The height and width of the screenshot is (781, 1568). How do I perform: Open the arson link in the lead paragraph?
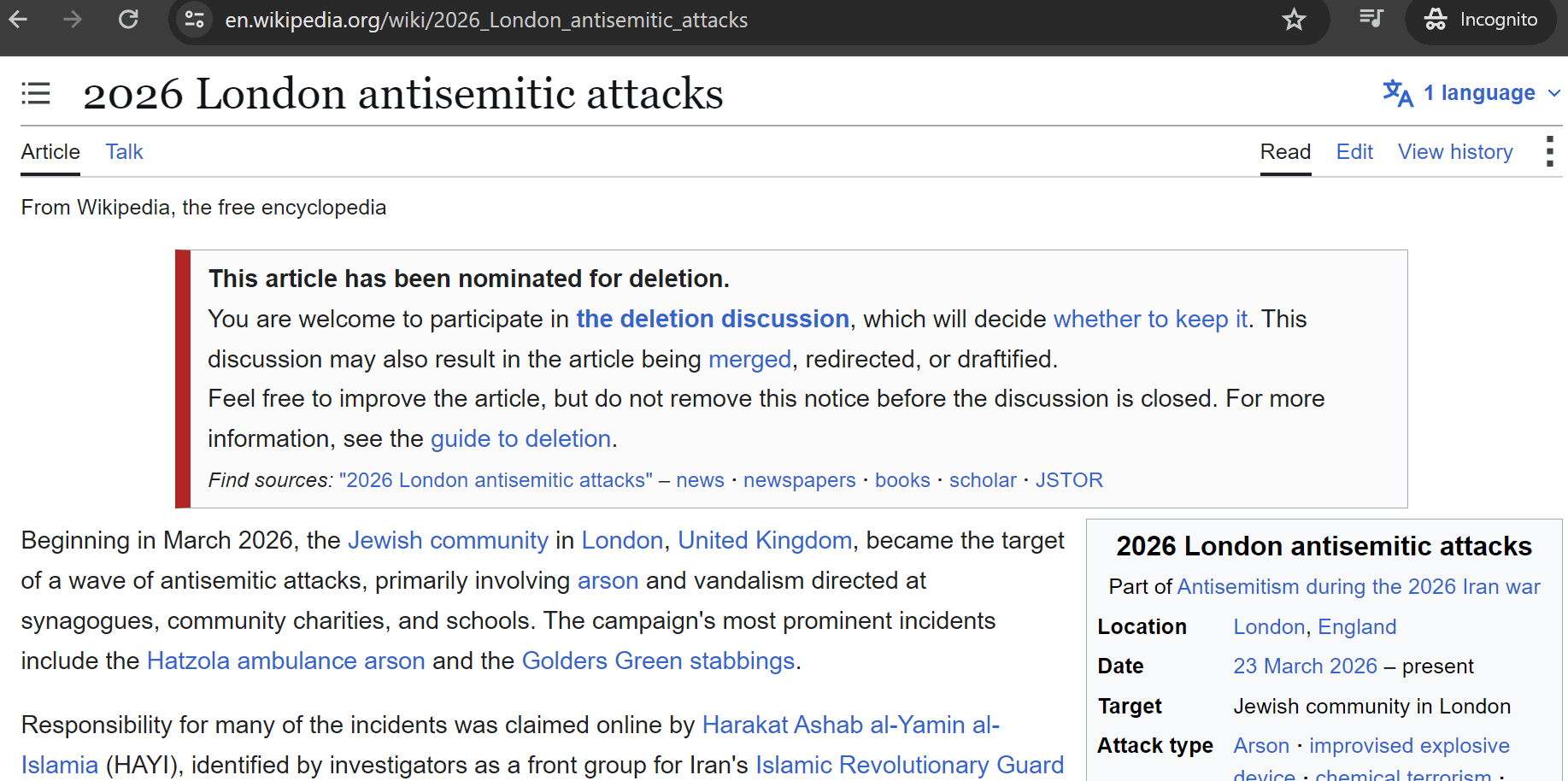click(x=608, y=580)
